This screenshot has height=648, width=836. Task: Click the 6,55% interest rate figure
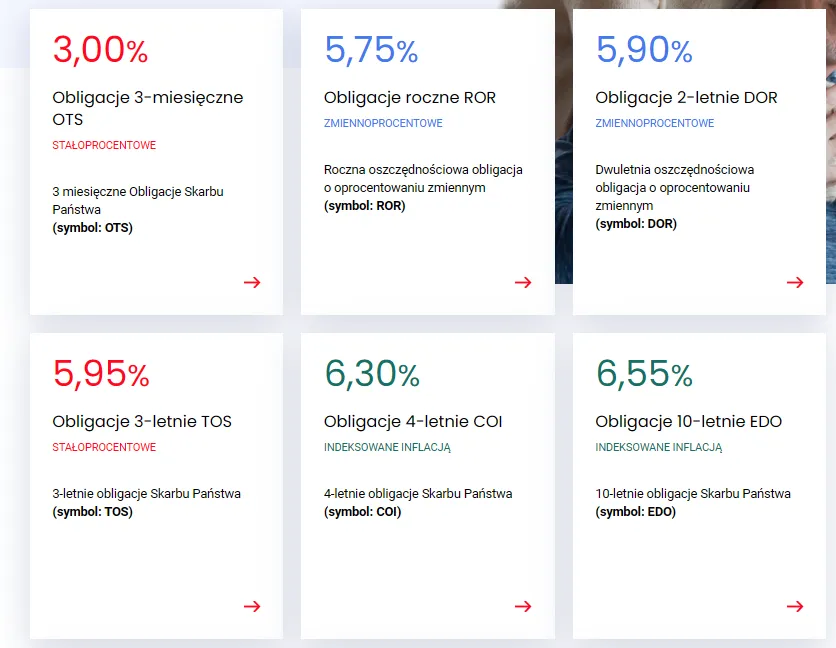click(x=643, y=374)
